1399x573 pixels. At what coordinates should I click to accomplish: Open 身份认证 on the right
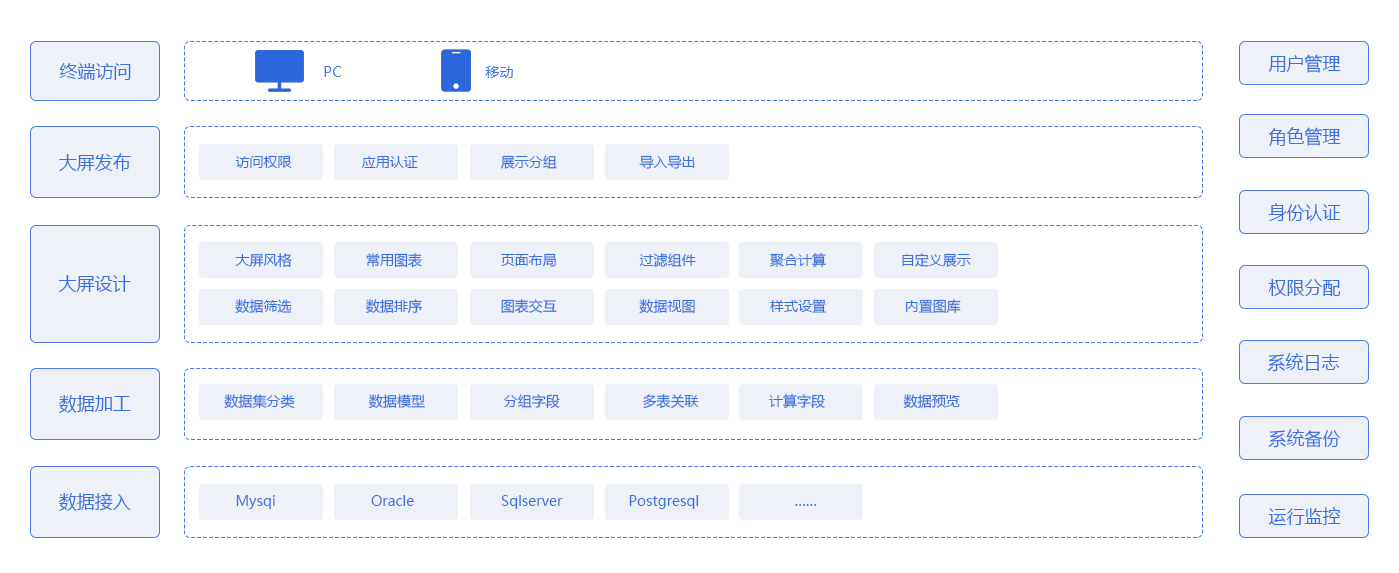coord(1304,212)
